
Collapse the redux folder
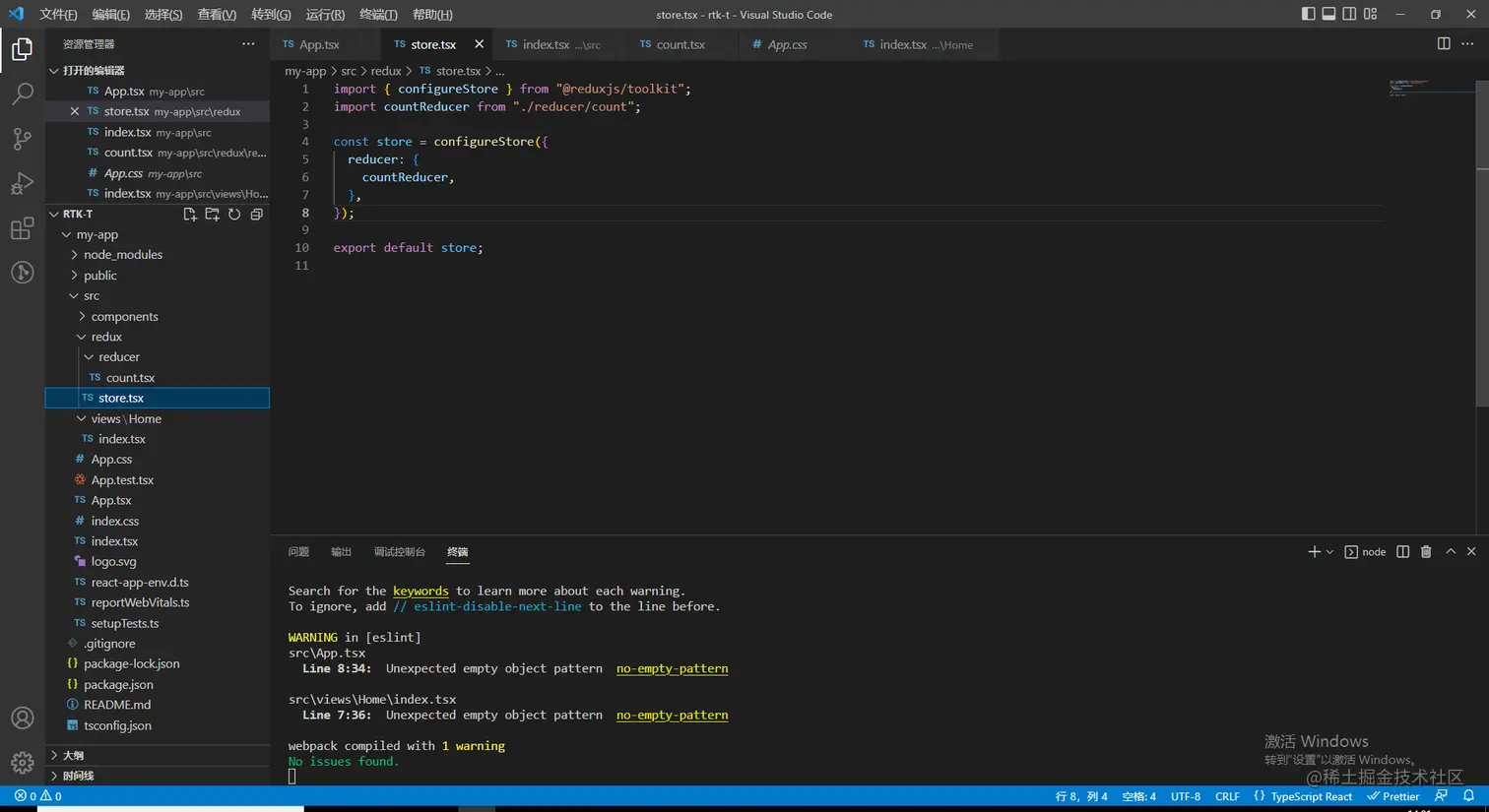click(82, 337)
